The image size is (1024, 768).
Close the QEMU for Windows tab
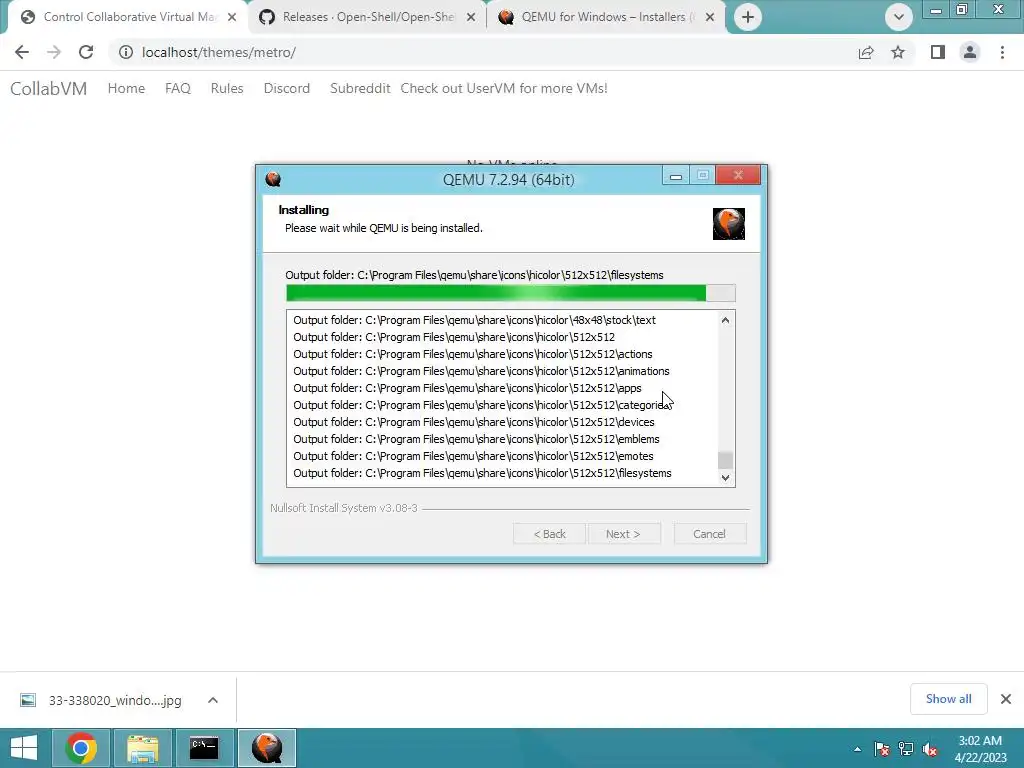pyautogui.click(x=710, y=17)
